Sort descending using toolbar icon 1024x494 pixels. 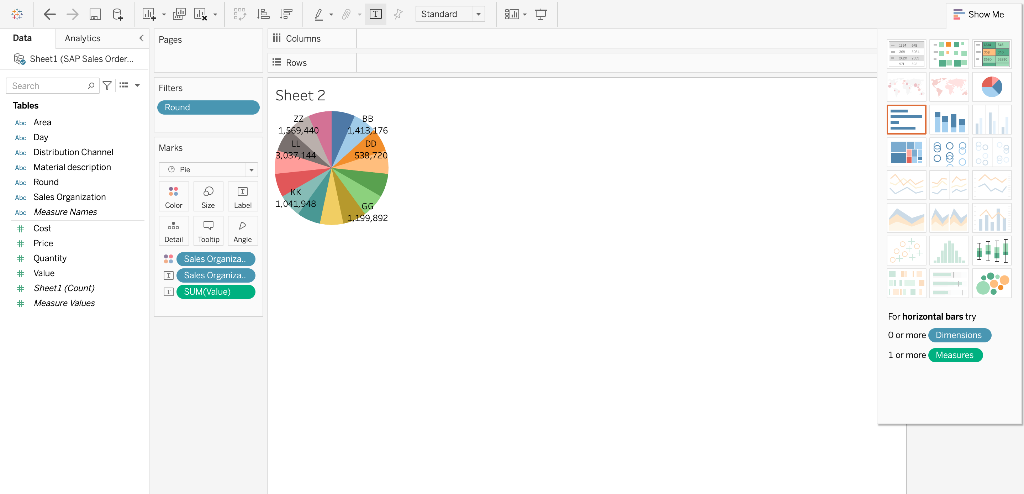(286, 14)
